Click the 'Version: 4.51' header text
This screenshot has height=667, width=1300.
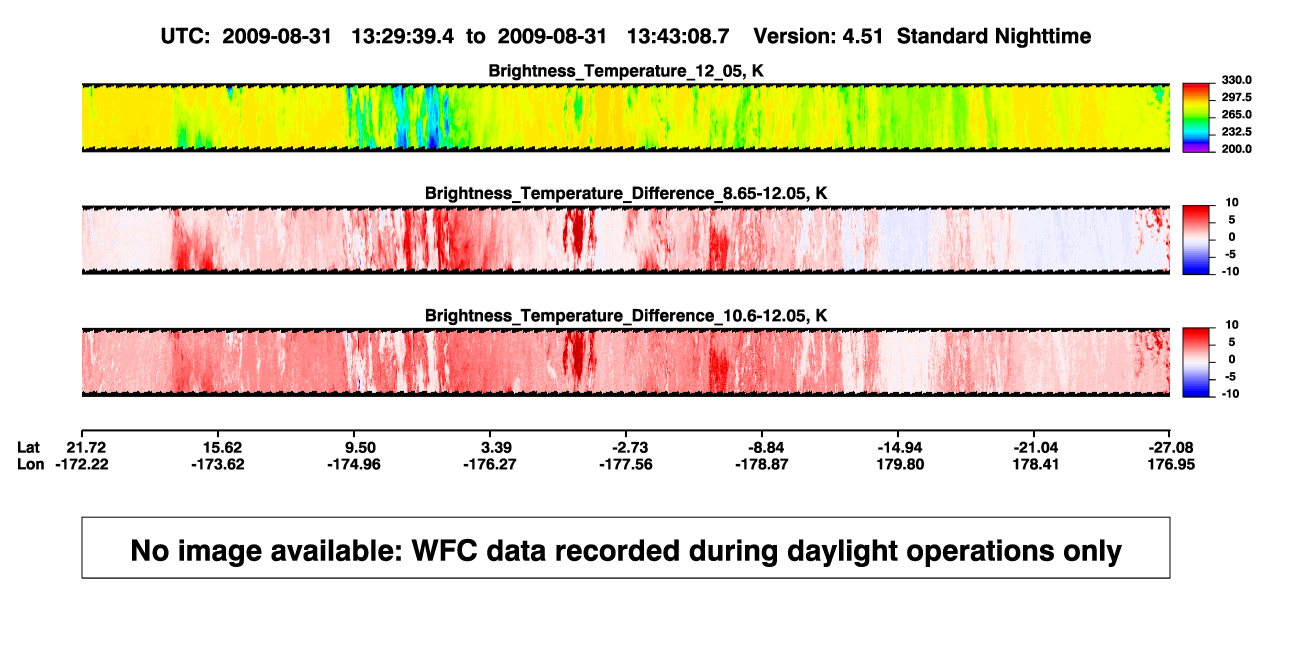pos(820,37)
